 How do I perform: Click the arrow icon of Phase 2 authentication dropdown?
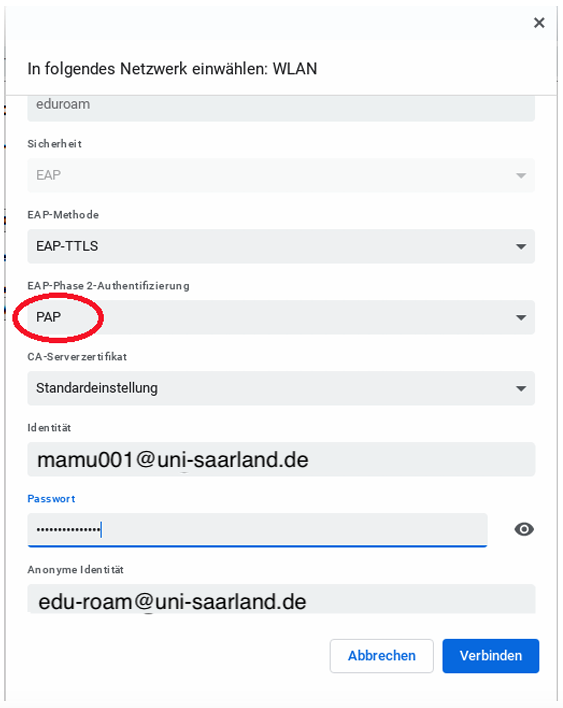pyautogui.click(x=521, y=317)
